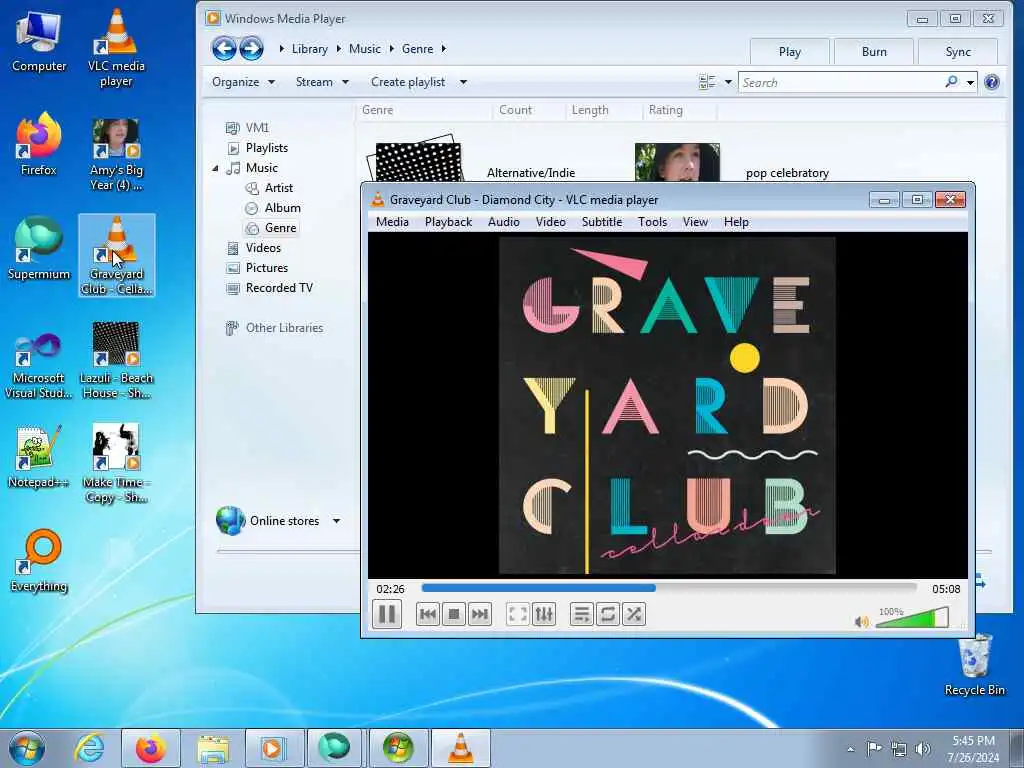Open the search options dropdown arrow
The image size is (1024, 768).
[x=970, y=82]
